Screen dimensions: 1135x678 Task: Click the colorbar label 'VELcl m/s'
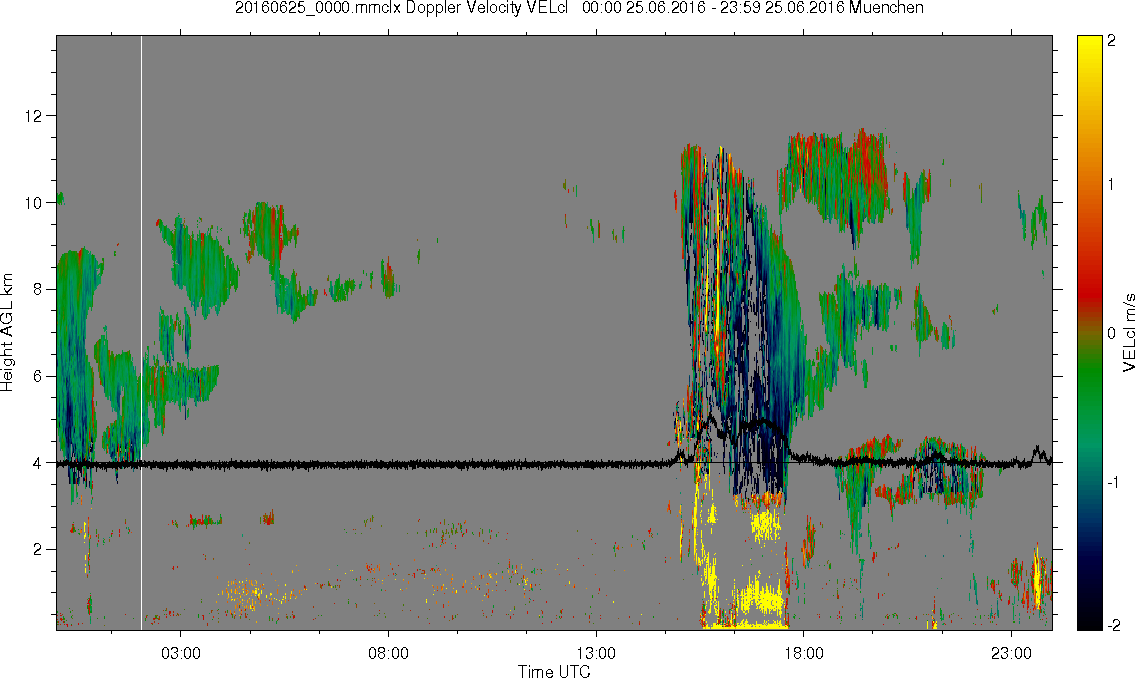(x=1128, y=333)
